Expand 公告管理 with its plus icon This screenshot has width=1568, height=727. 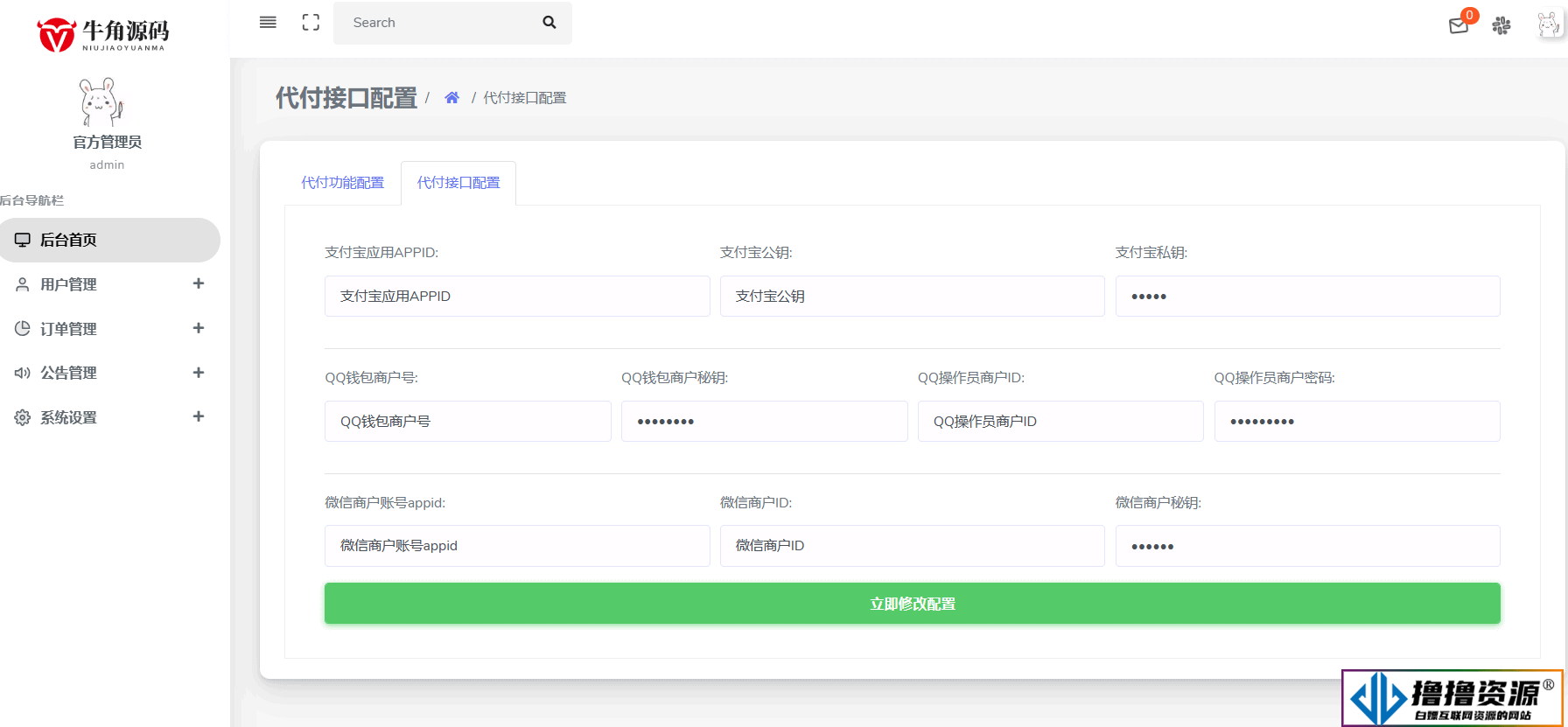point(199,373)
